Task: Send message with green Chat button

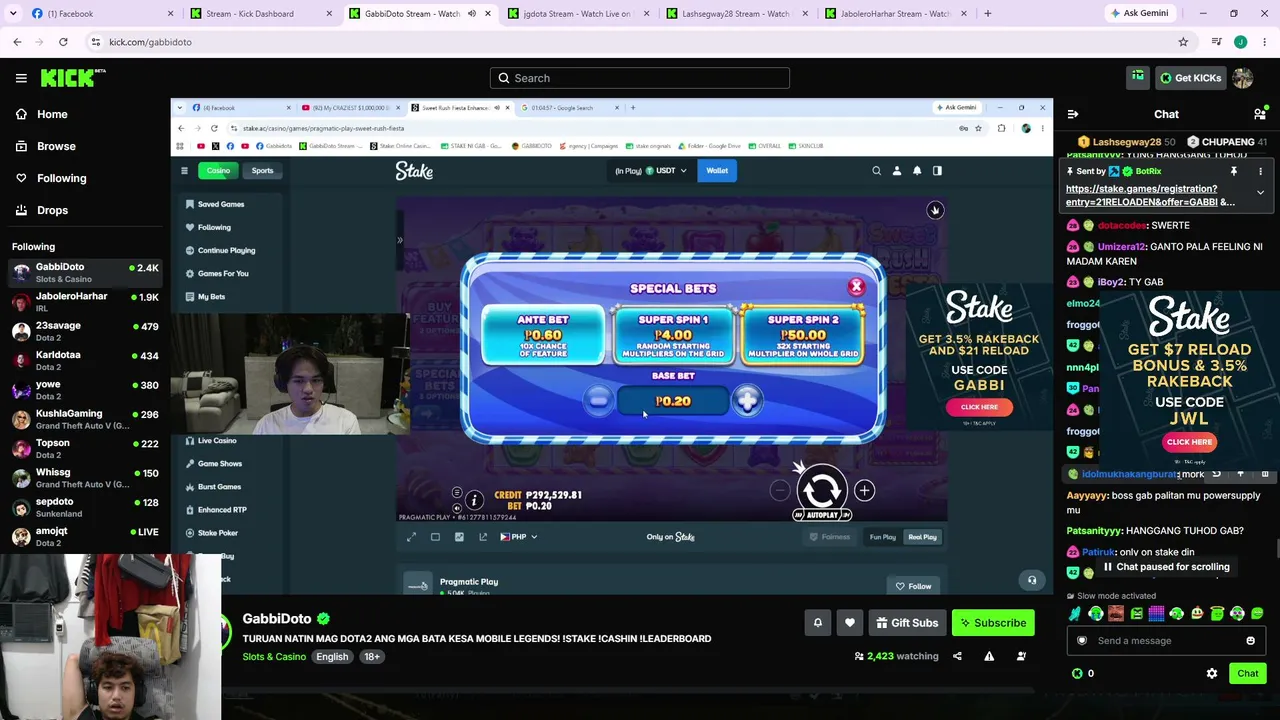Action: [1248, 673]
